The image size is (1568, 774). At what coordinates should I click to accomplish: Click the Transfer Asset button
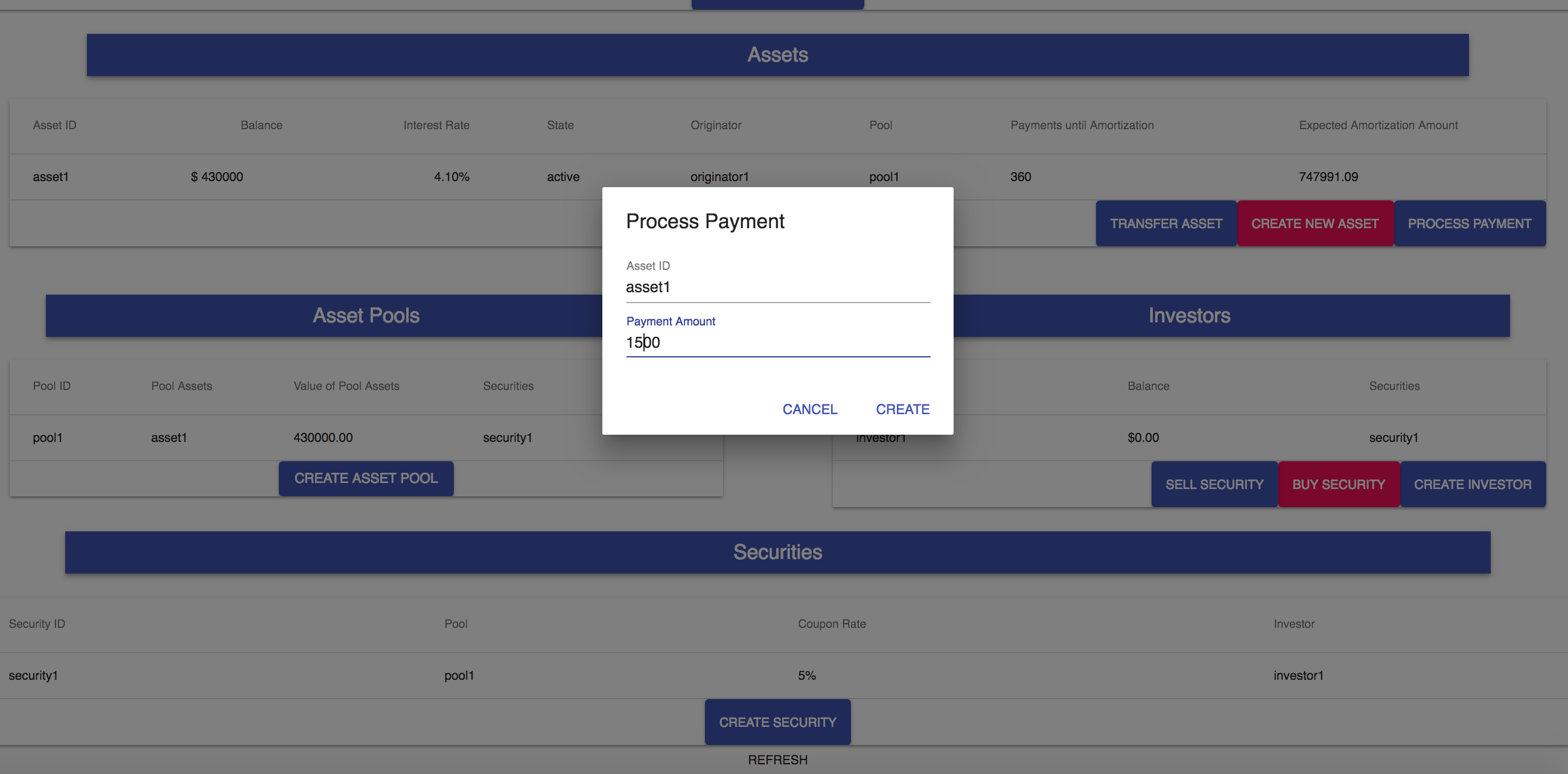(1165, 223)
